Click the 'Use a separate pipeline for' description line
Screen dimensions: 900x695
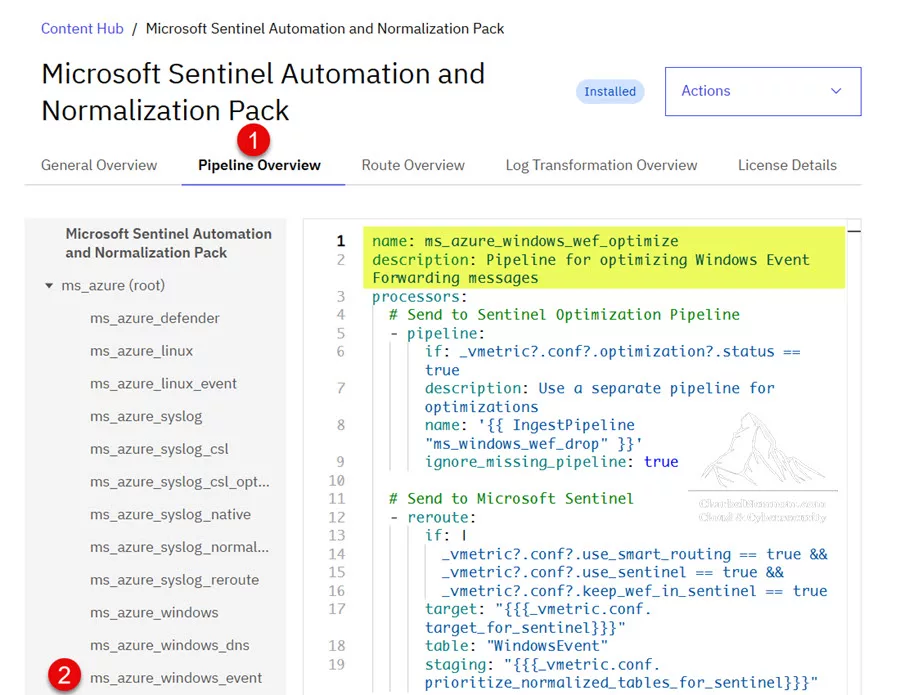(599, 397)
